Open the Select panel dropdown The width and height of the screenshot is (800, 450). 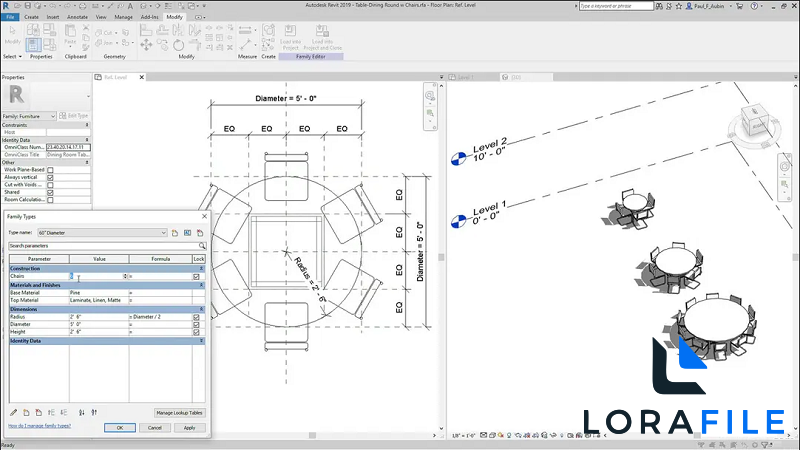12,57
